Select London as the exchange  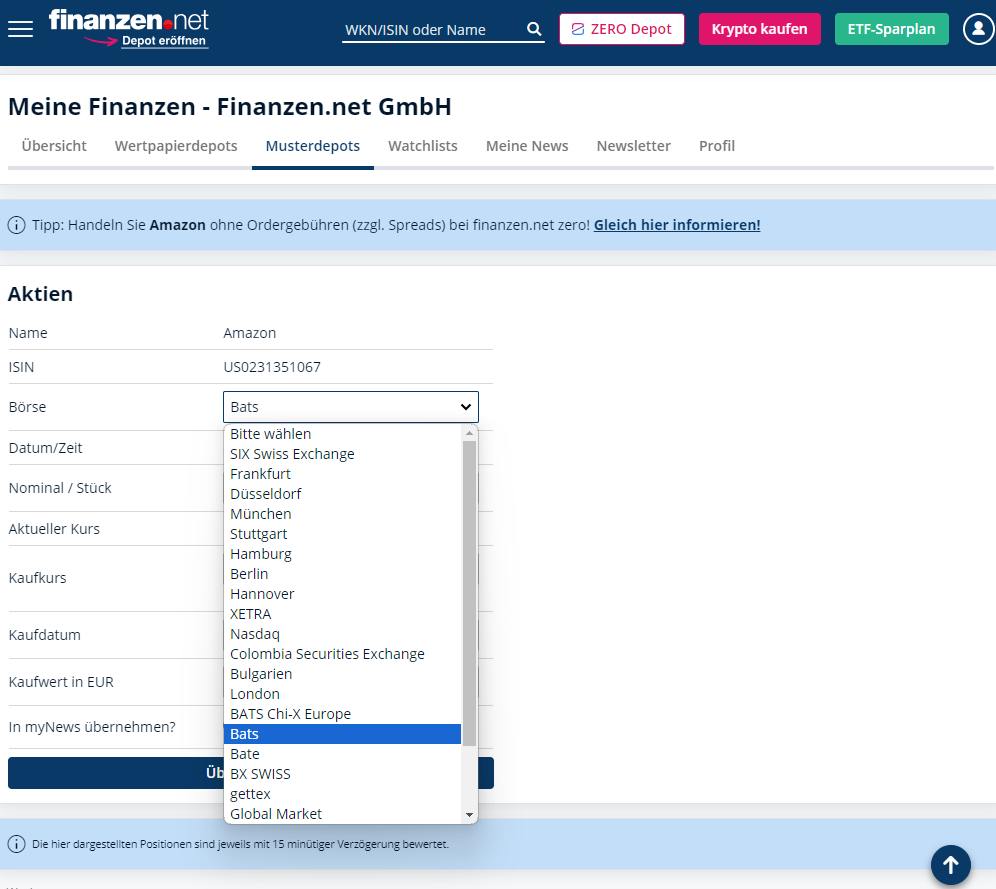coord(342,694)
